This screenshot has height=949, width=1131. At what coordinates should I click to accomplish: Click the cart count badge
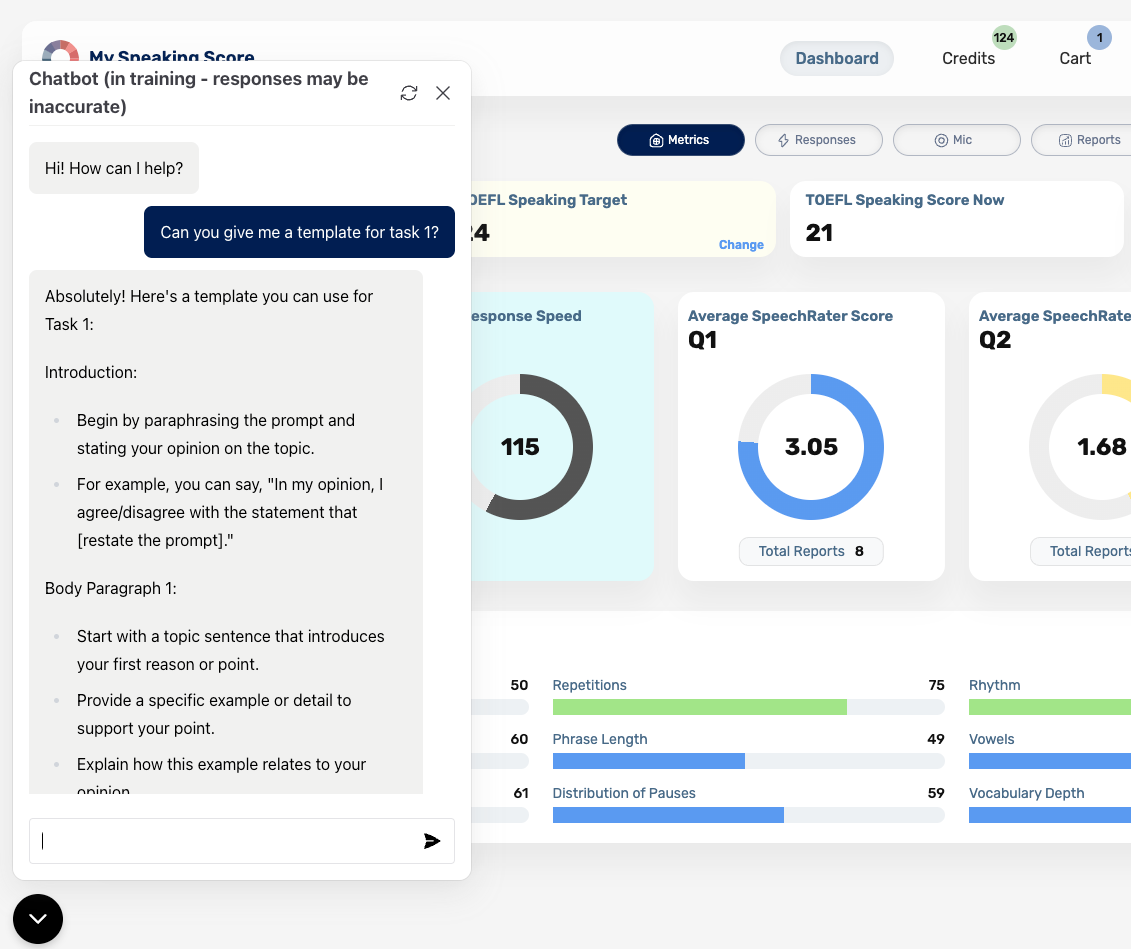coord(1099,37)
